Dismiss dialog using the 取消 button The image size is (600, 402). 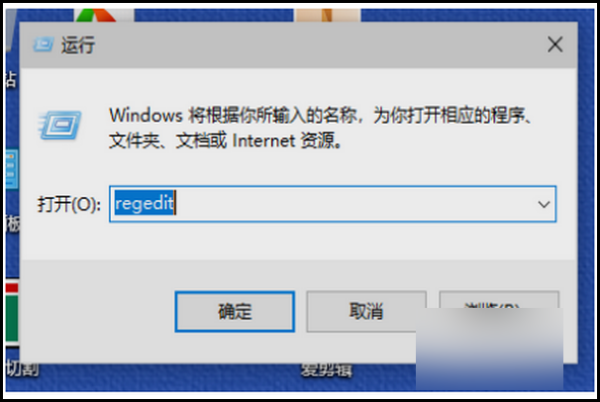pyautogui.click(x=366, y=311)
